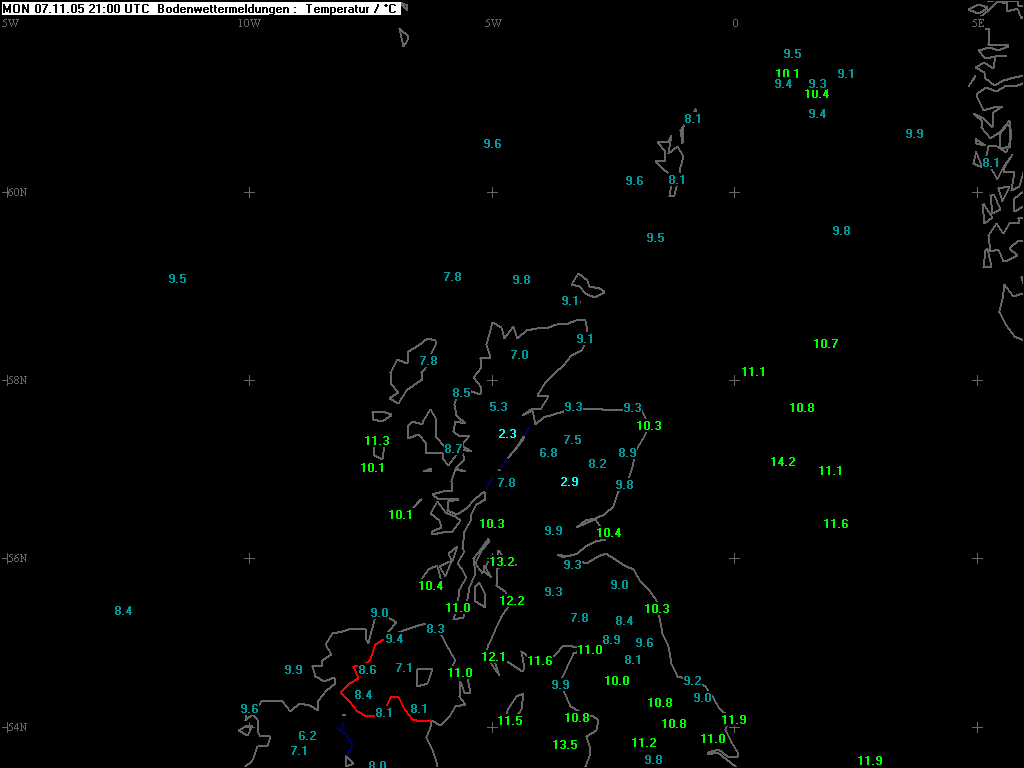The height and width of the screenshot is (768, 1024).
Task: Click the 14.2 temperature reading over the North Sea
Action: (x=783, y=462)
